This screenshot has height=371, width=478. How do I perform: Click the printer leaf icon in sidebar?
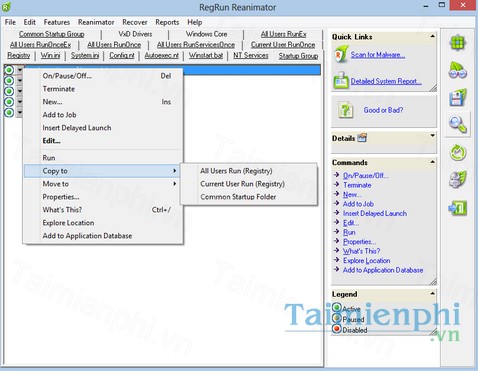click(x=458, y=180)
